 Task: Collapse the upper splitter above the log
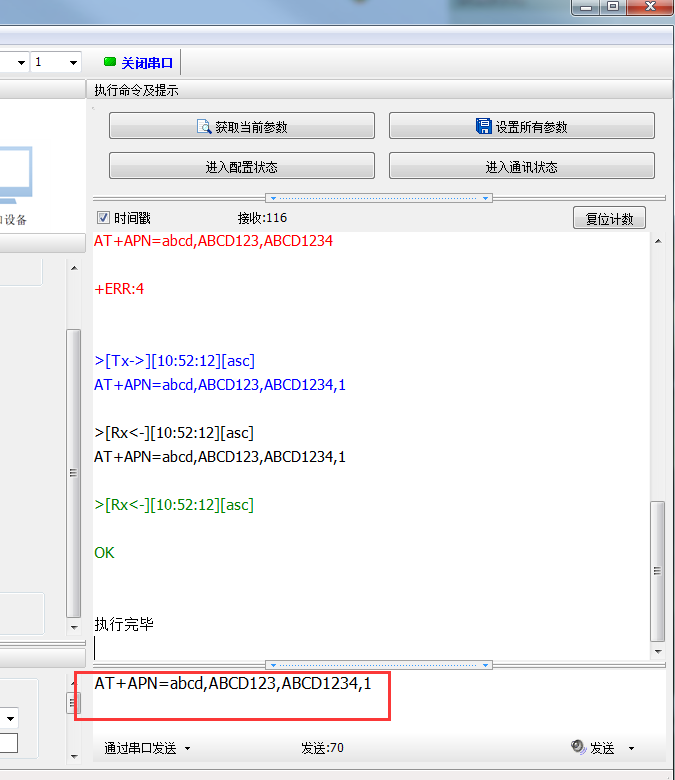pos(379,198)
